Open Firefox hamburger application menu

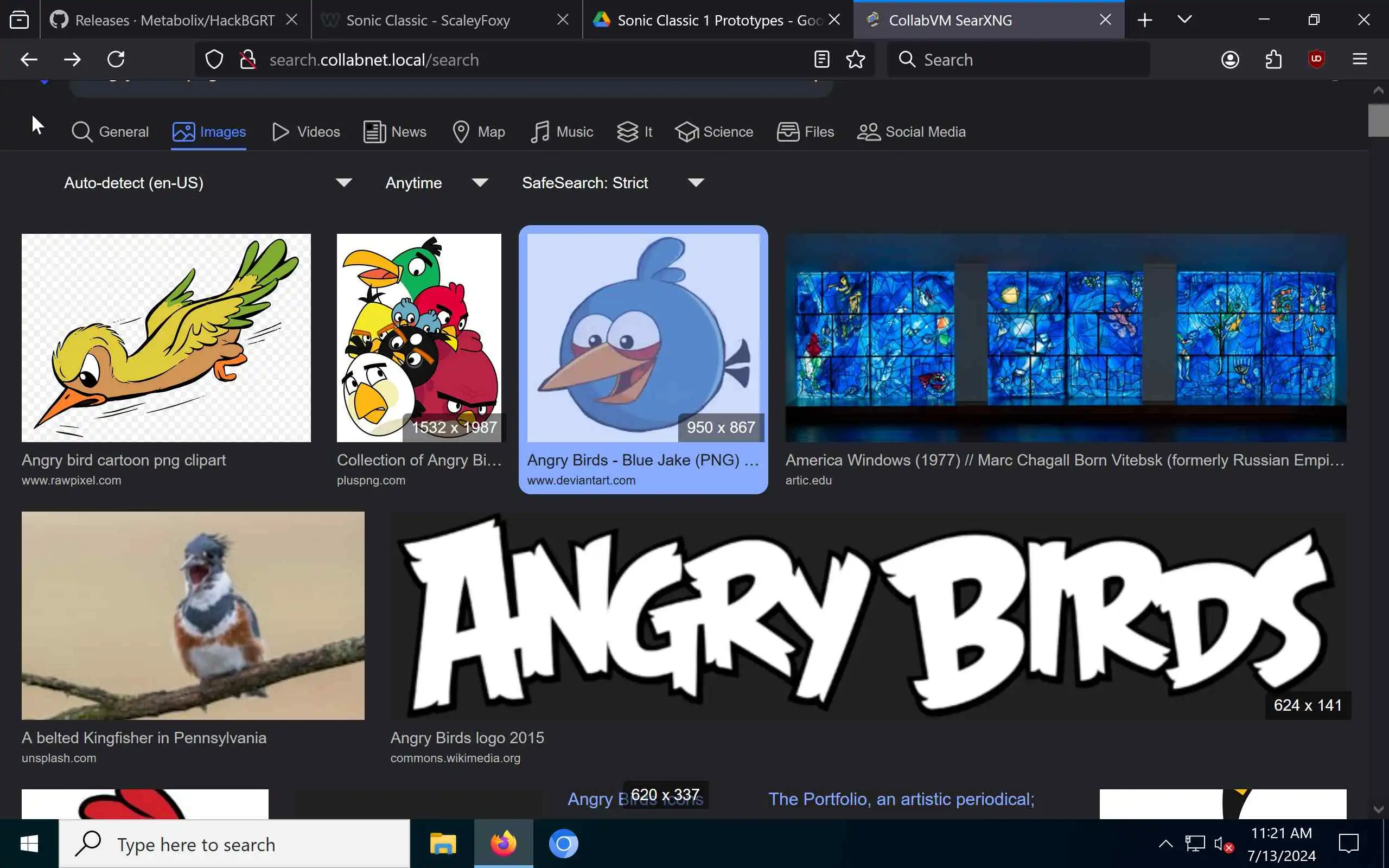(x=1359, y=59)
